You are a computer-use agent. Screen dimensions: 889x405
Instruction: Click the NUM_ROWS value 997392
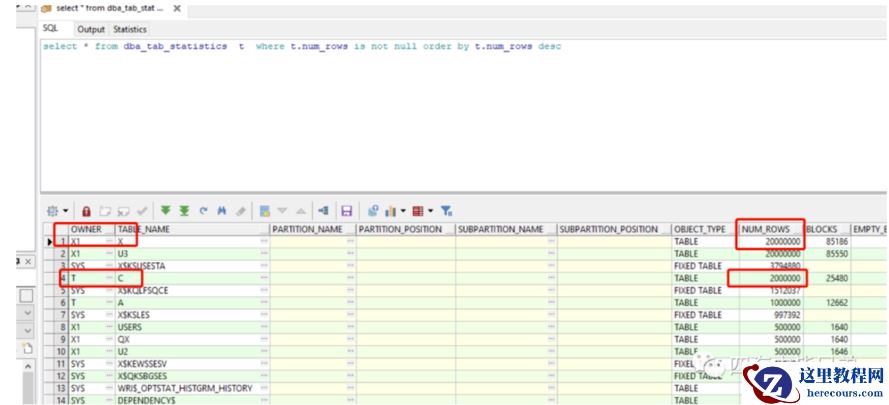point(786,315)
